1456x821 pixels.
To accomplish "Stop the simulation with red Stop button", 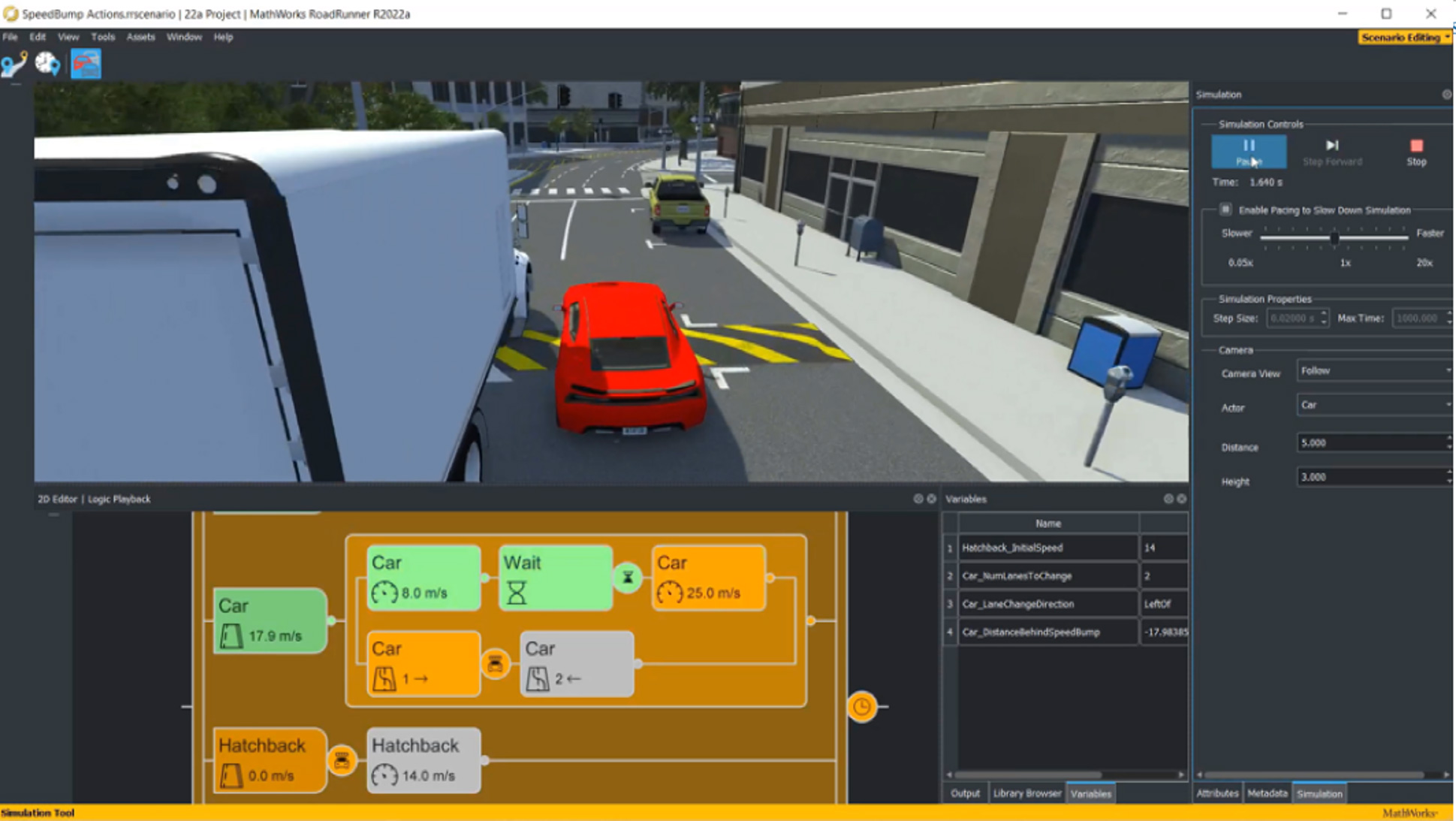I will 1415,151.
